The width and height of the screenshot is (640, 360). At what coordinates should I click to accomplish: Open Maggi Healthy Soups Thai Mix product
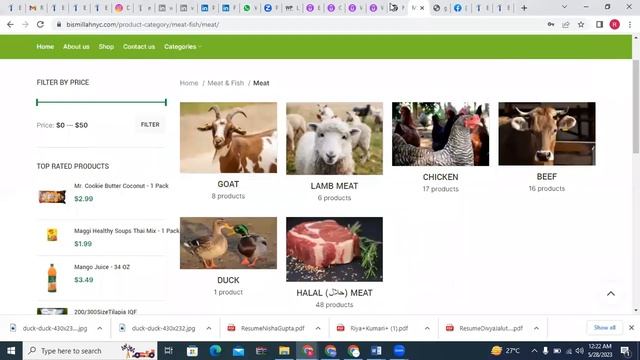coord(127,231)
